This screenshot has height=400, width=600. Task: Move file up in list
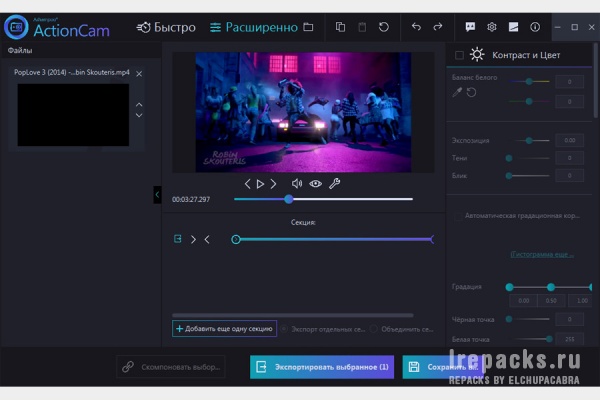click(x=139, y=104)
